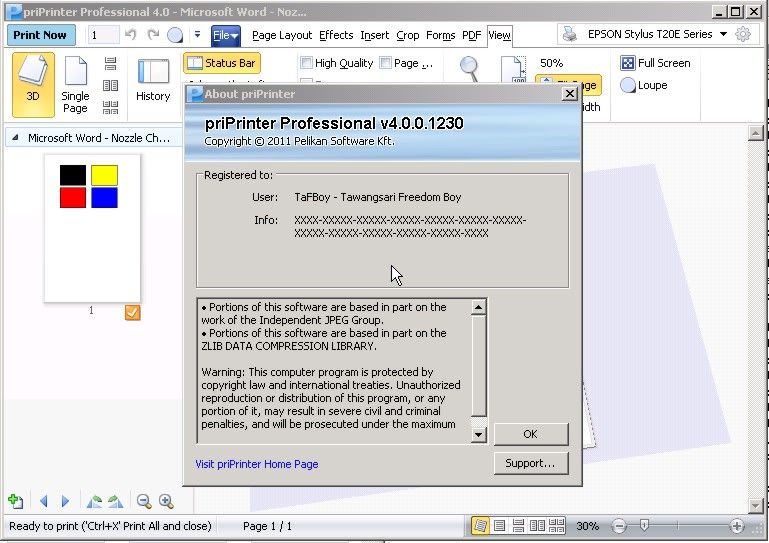
Task: Choose the multi-page grid layout icon
Action: (x=110, y=107)
